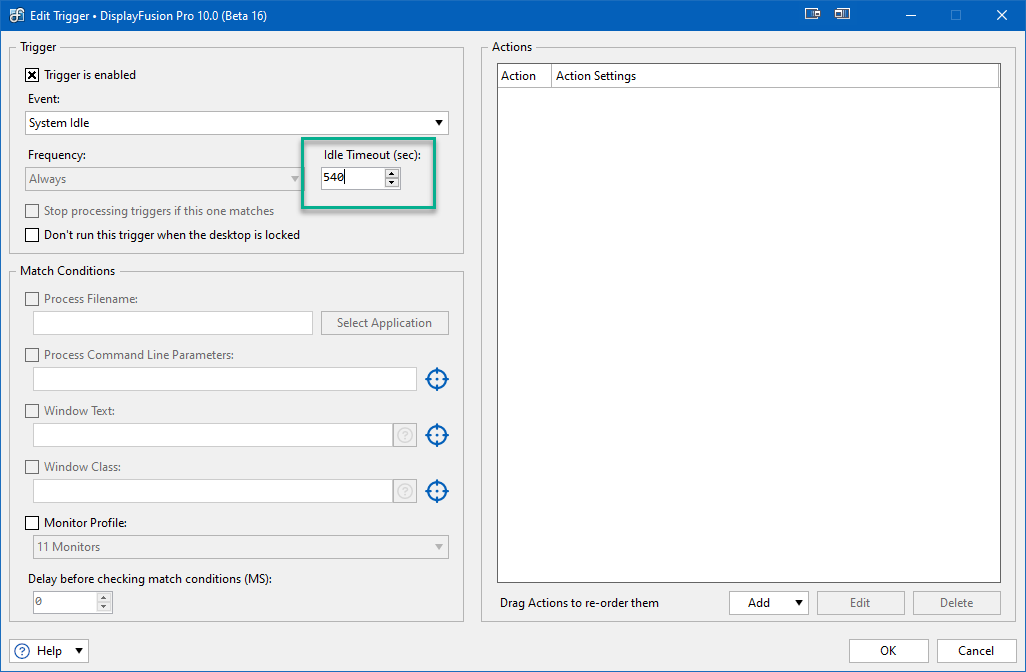Close the Edit Trigger window
The height and width of the screenshot is (672, 1026).
tap(1002, 15)
